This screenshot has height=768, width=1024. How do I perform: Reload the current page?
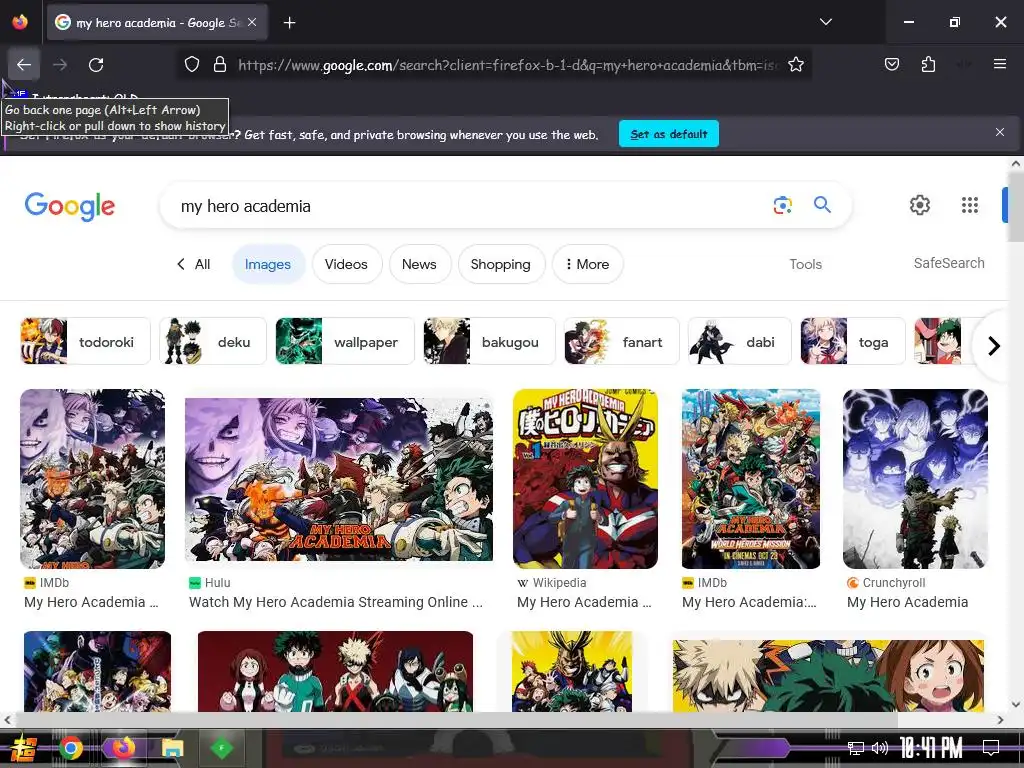[96, 65]
